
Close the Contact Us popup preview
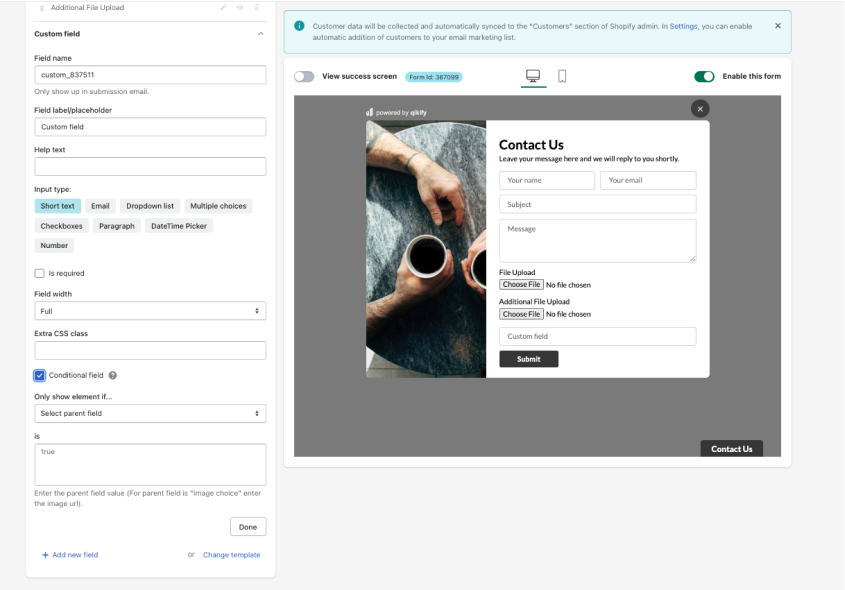point(700,109)
